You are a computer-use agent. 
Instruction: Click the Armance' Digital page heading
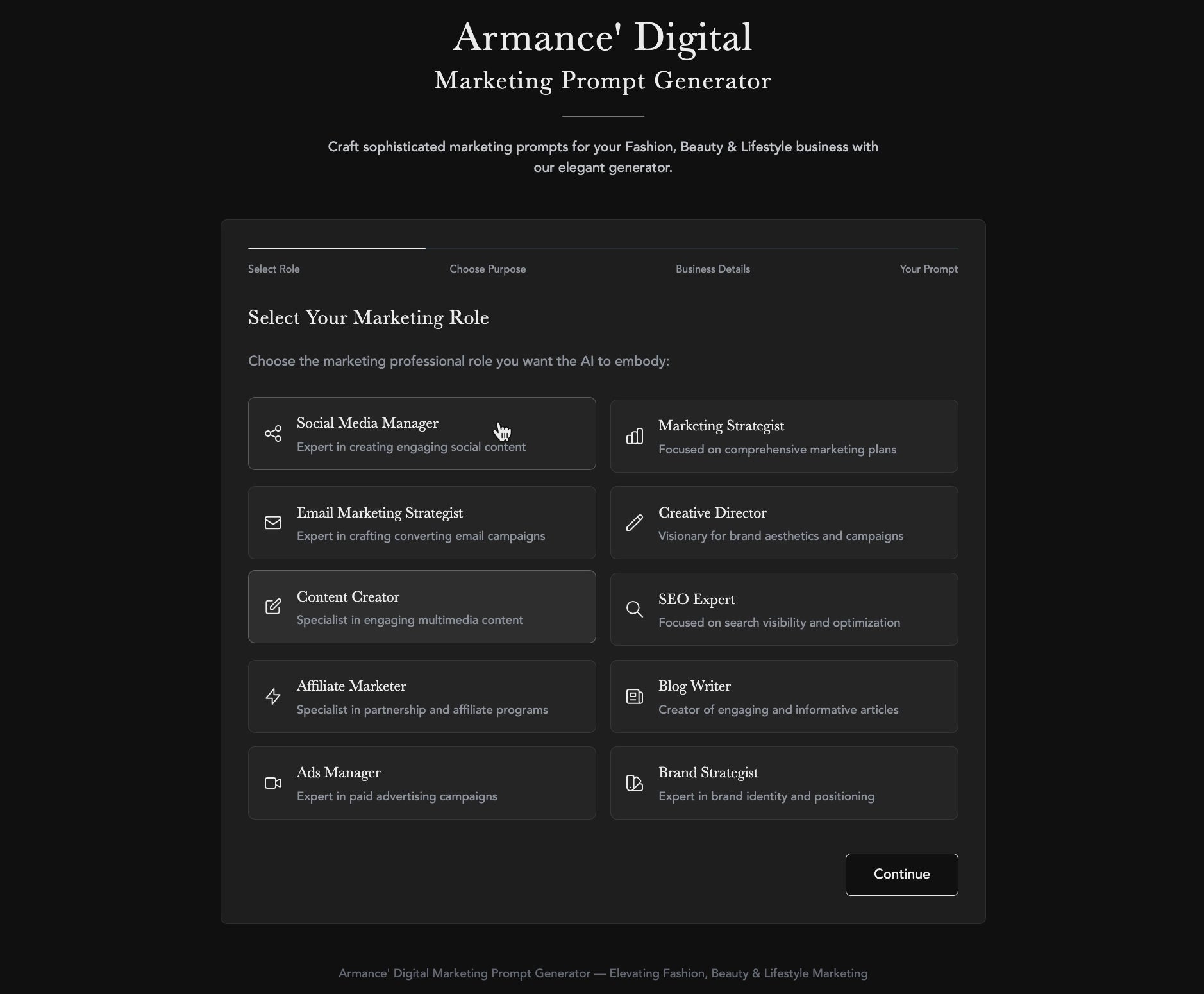pos(603,37)
